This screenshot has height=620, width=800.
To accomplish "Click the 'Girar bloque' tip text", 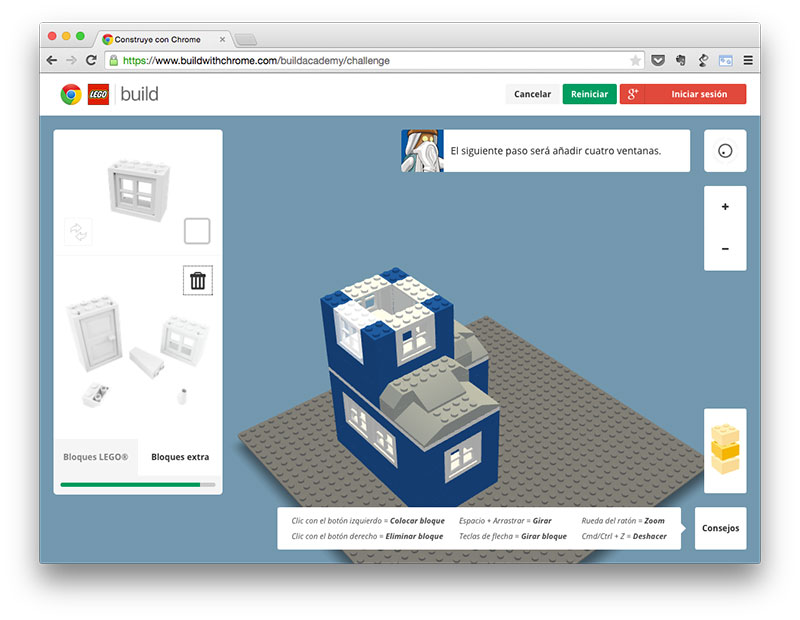I will (544, 536).
